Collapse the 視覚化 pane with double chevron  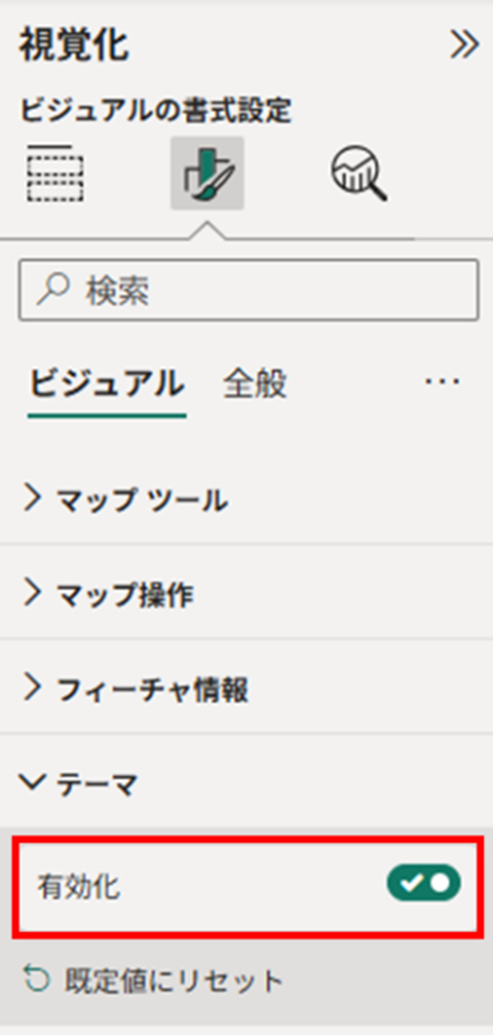[x=465, y=46]
